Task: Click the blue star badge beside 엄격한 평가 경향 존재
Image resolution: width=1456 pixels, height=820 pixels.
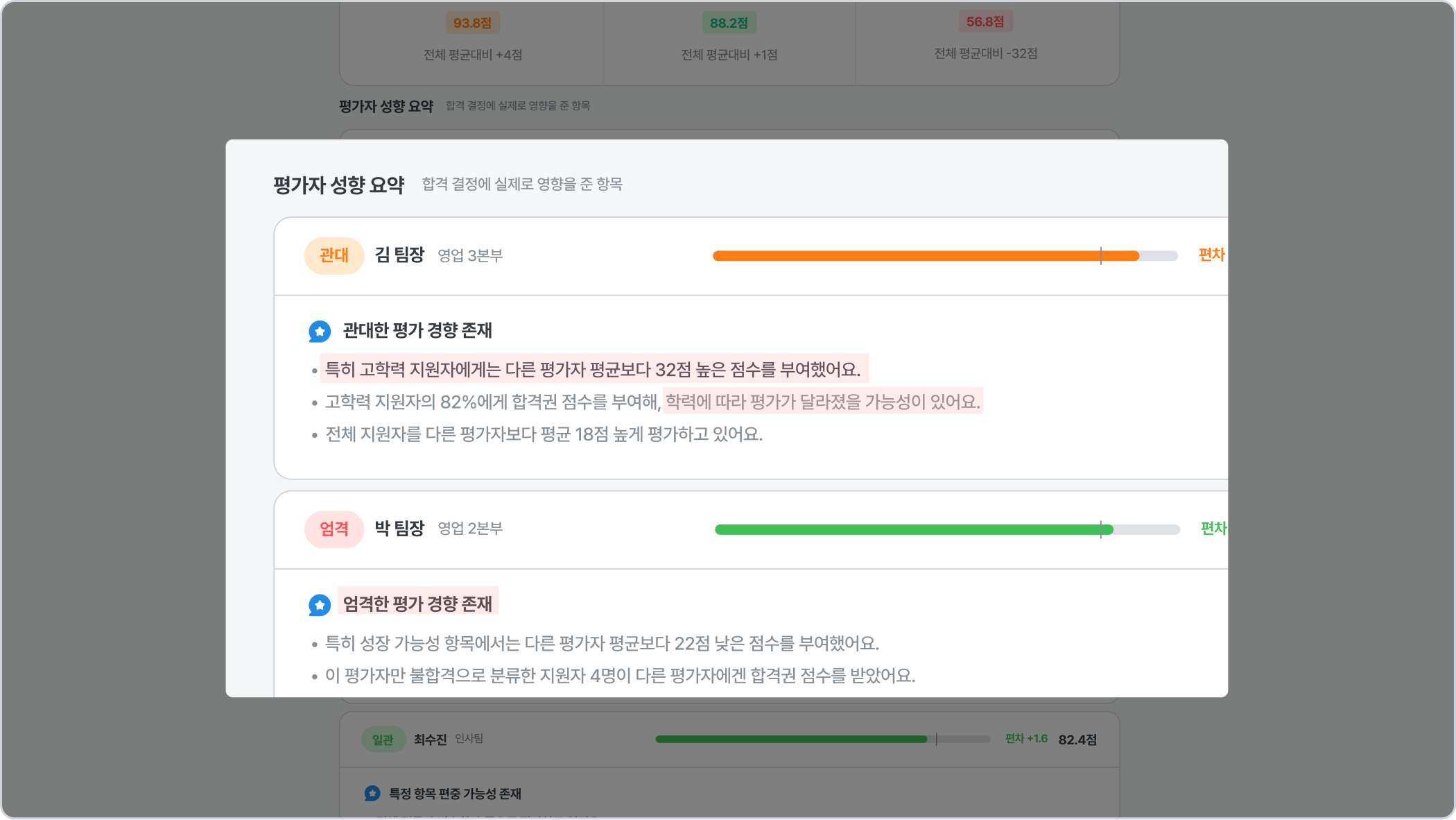Action: point(320,605)
